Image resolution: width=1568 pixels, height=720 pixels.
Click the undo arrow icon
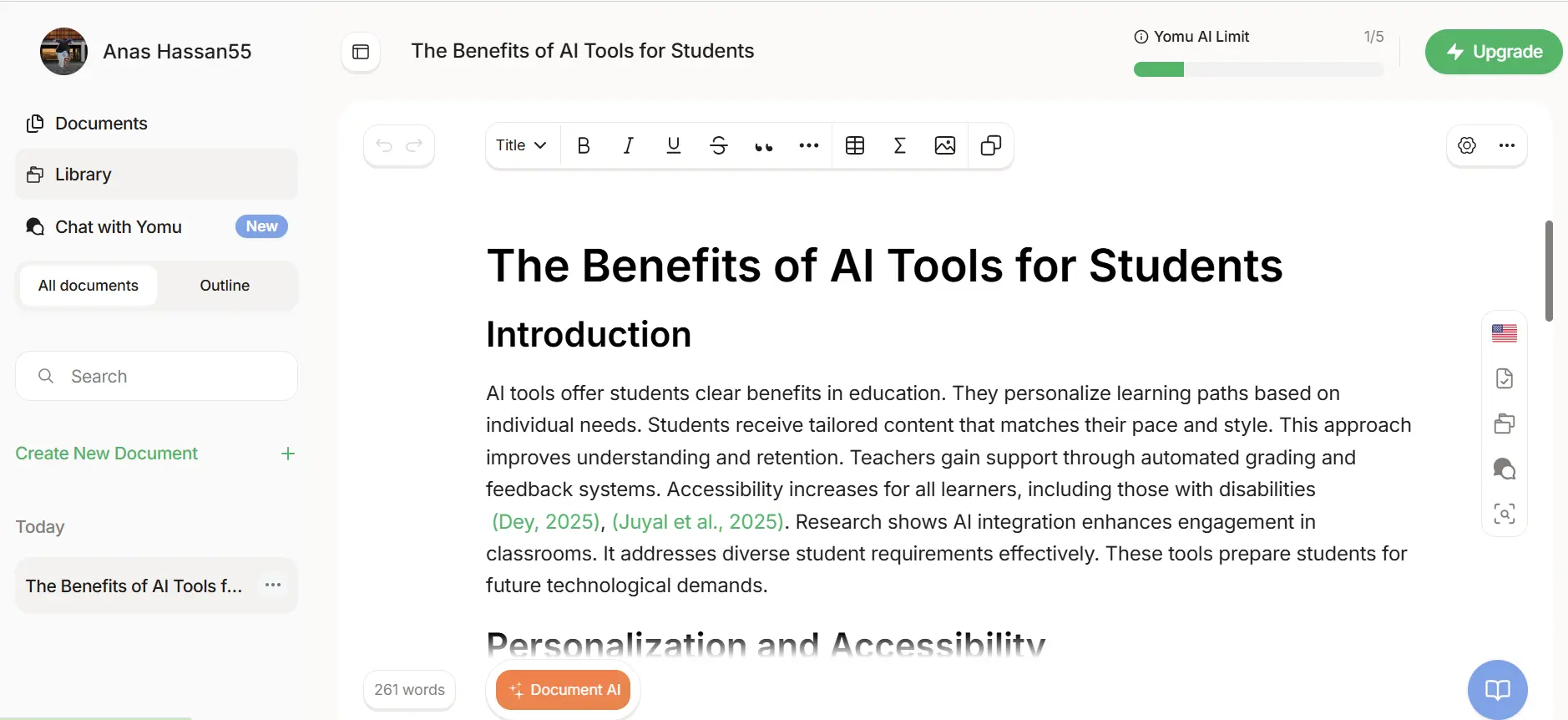coord(384,145)
